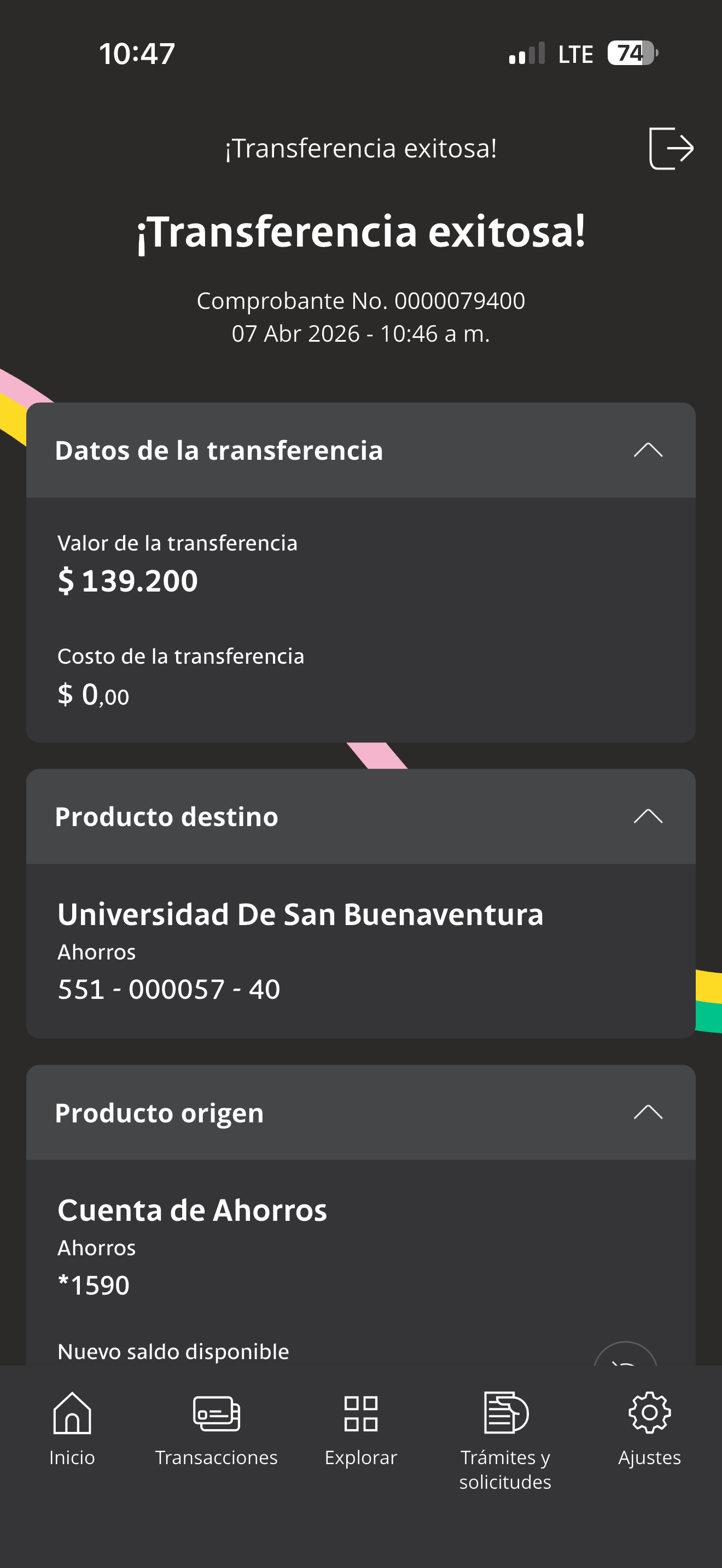This screenshot has height=1568, width=722.
Task: Open the Inicio home icon
Action: 72,1412
